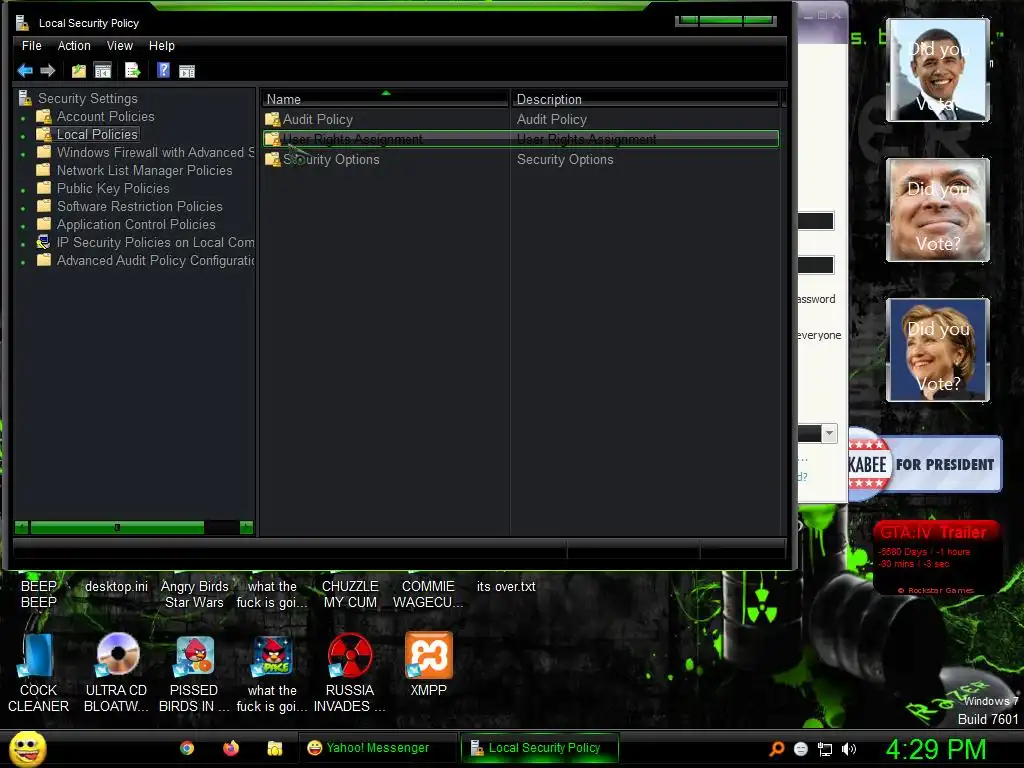Click the gray Forward arrow in toolbar
This screenshot has width=1024, height=768.
click(48, 71)
